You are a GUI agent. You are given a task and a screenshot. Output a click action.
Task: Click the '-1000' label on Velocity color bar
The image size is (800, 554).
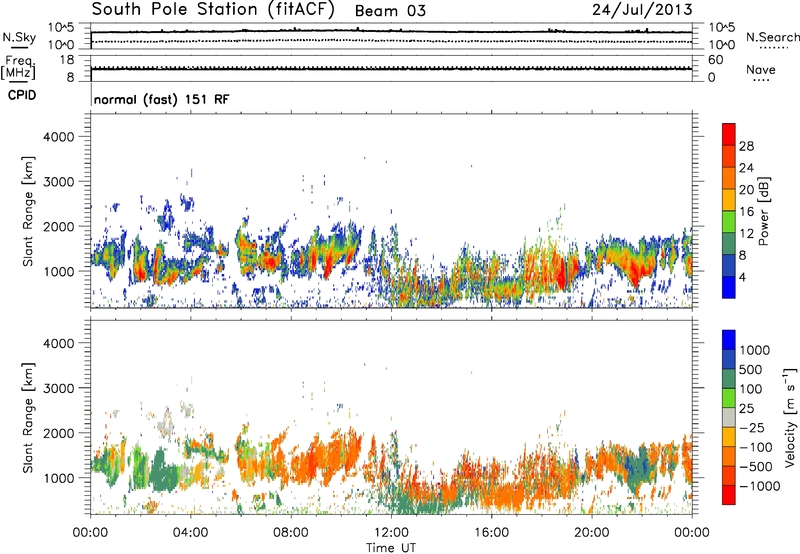coord(759,486)
